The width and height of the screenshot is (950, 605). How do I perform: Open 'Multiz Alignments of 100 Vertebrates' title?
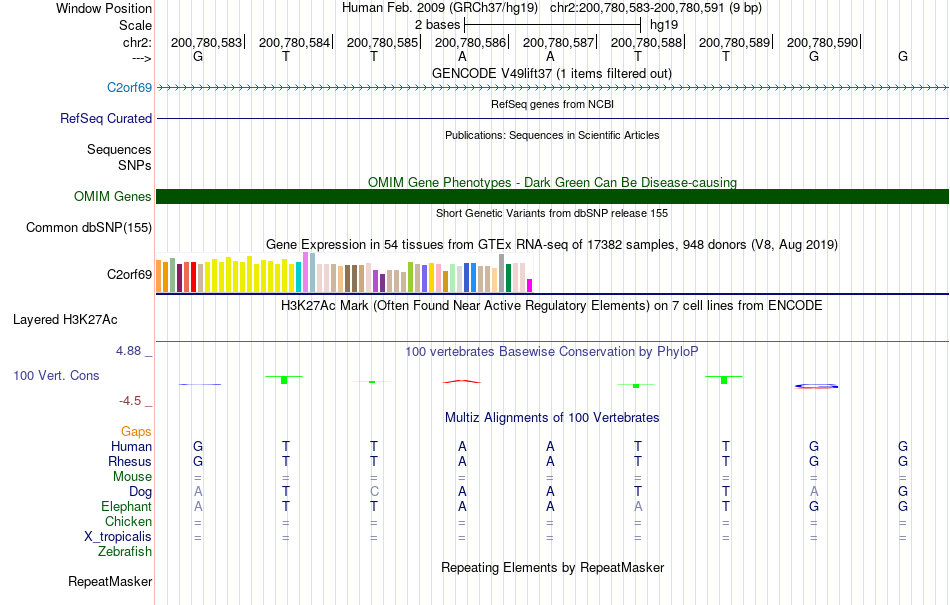(x=552, y=417)
